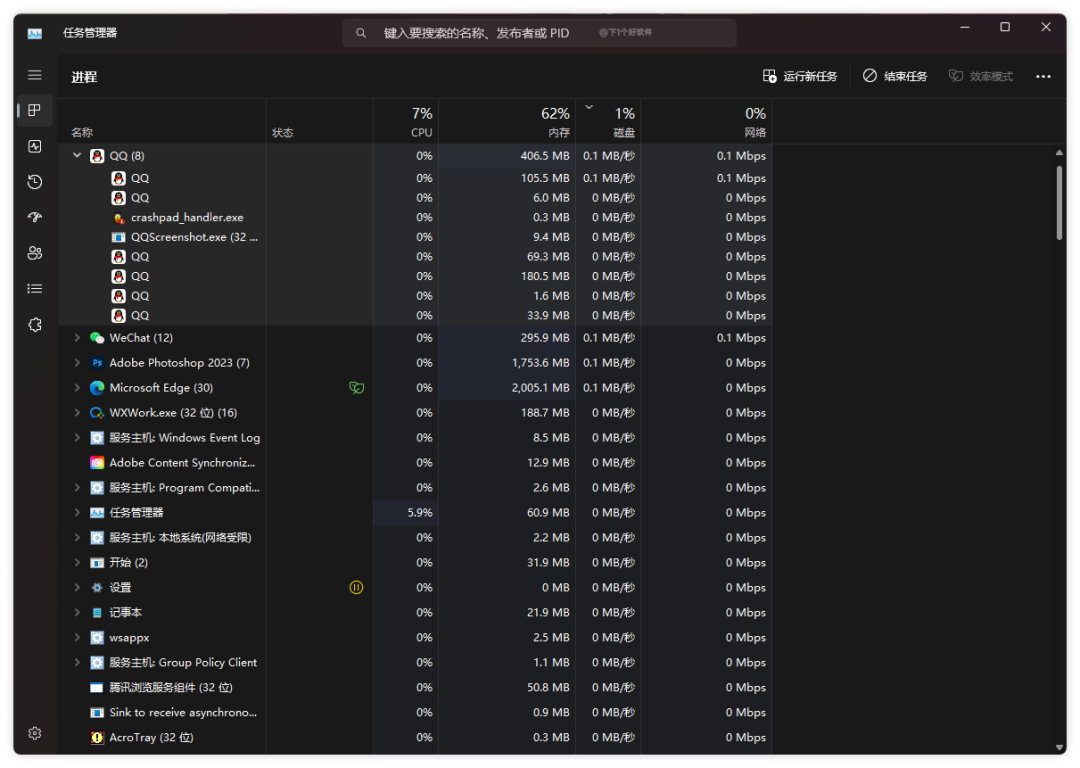The width and height of the screenshot is (1080, 768).
Task: Expand Adobe Photoshop 2023 (7) group
Action: click(77, 363)
